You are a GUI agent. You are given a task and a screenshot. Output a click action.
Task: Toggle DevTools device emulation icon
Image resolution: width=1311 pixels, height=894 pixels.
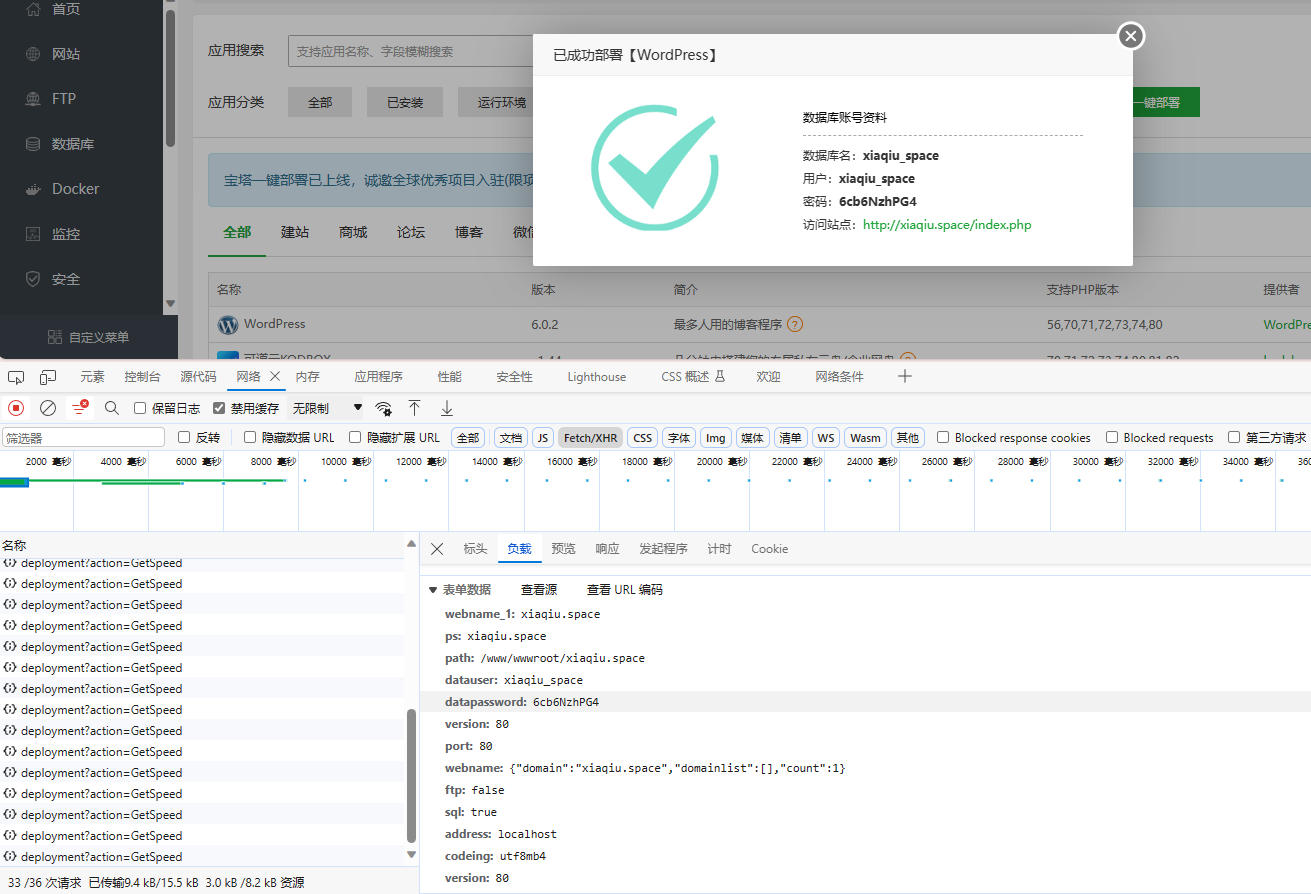[x=48, y=377]
